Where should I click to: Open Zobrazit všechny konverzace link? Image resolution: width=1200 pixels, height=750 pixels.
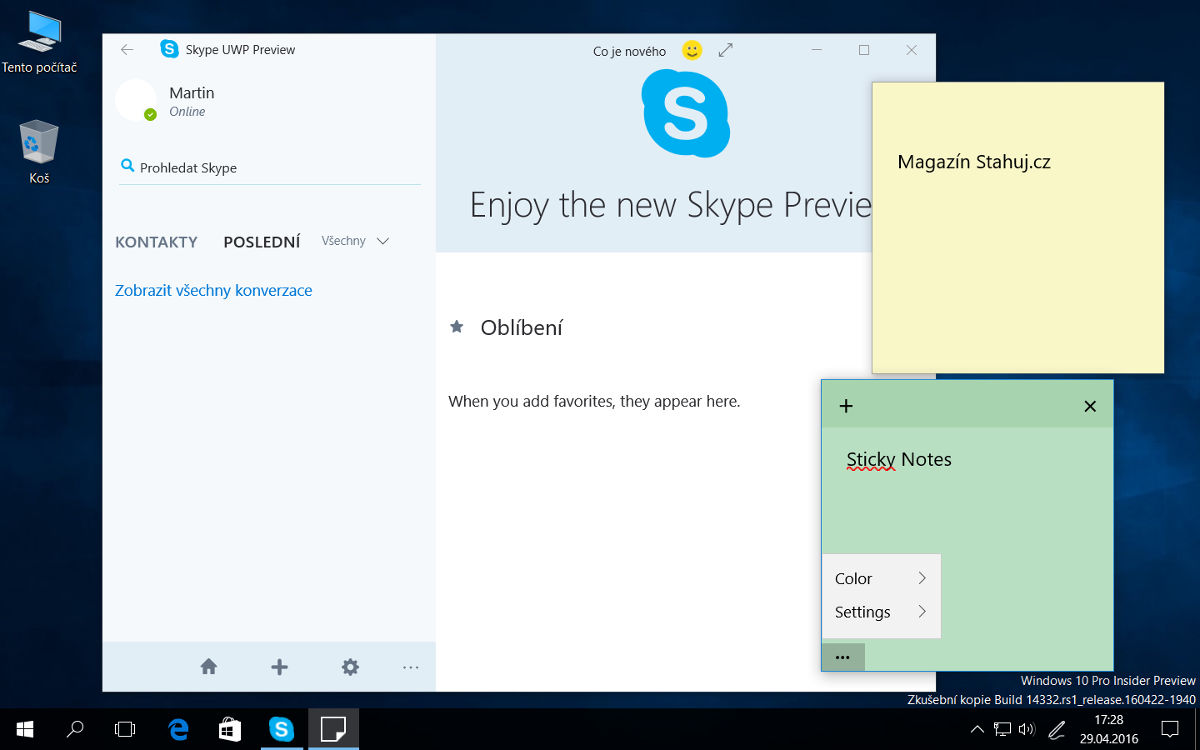coord(214,291)
